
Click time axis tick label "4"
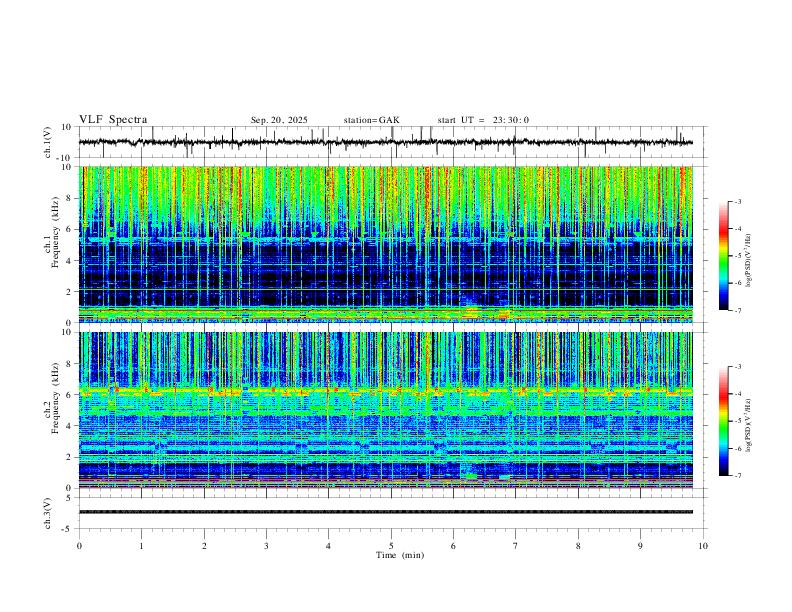(328, 546)
